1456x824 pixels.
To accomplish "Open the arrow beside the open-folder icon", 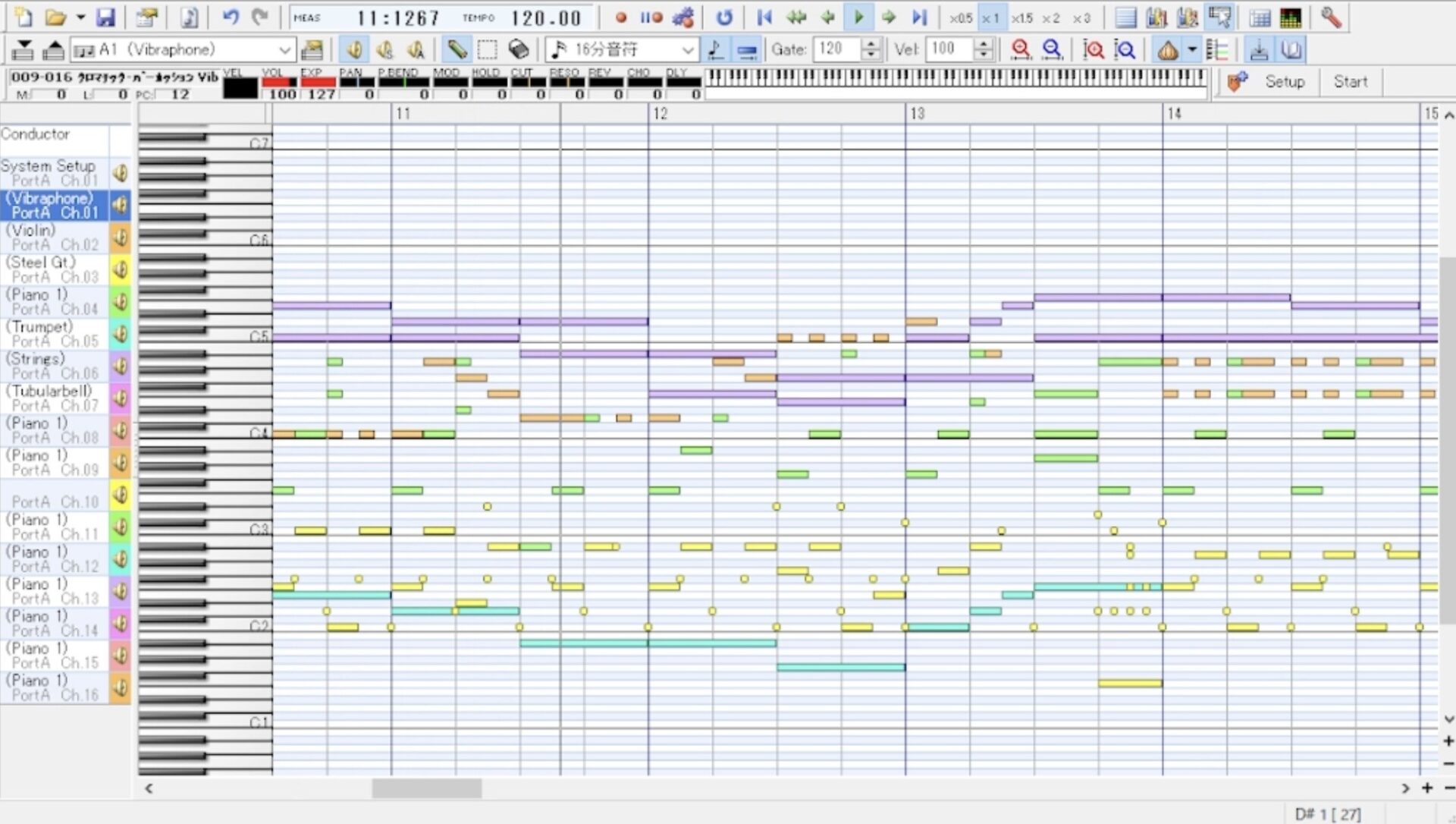I will tap(80, 17).
